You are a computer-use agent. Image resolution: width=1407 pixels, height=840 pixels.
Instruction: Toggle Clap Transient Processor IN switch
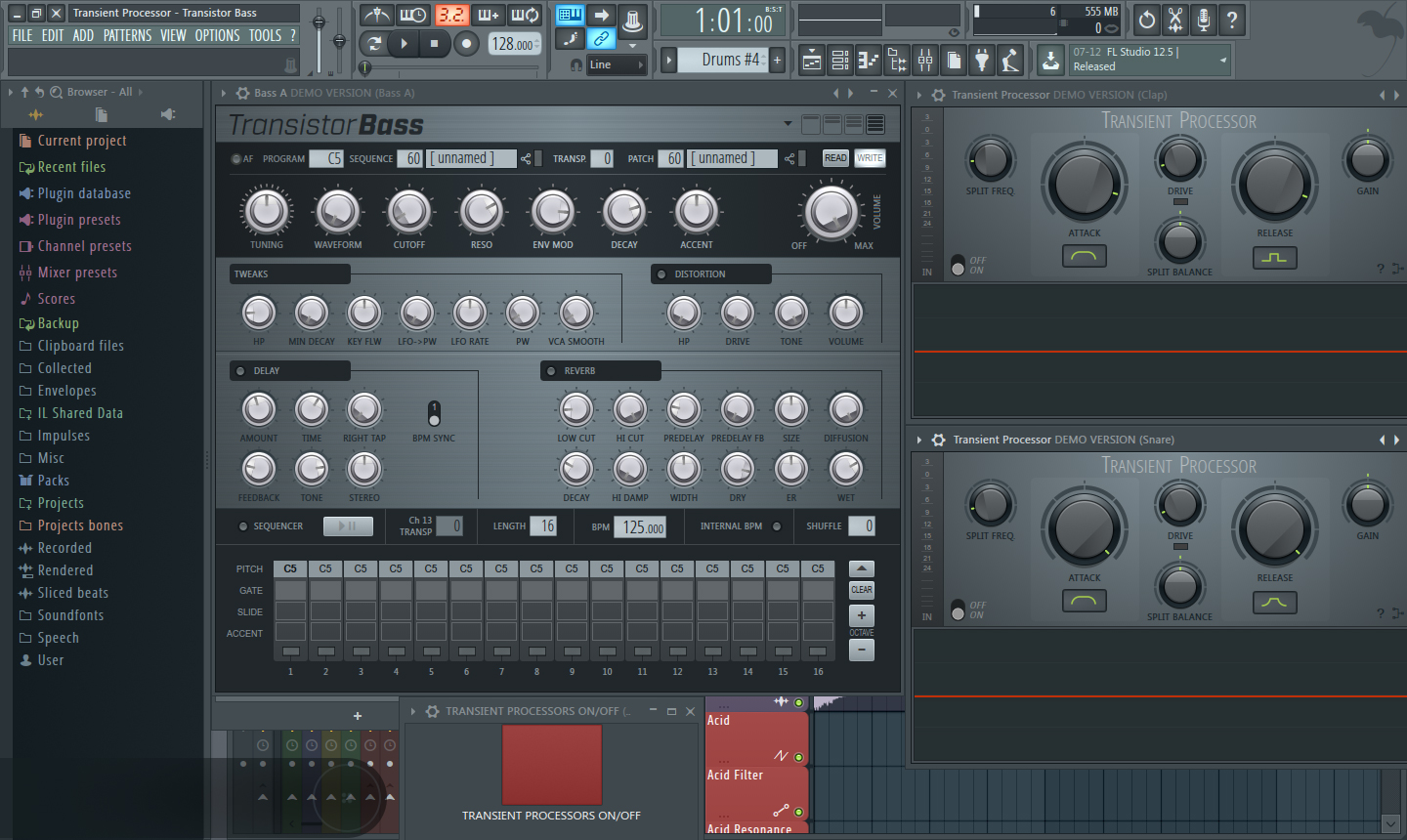(958, 265)
